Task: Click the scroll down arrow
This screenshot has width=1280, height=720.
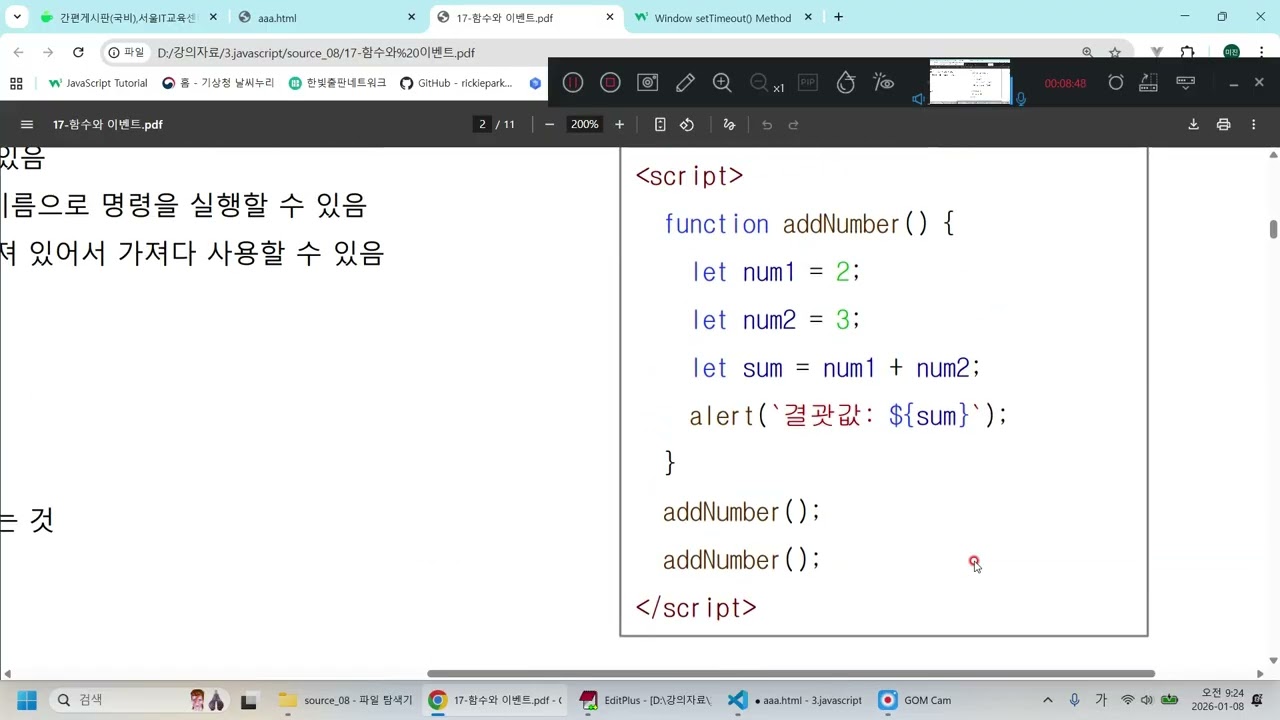Action: [1273, 660]
